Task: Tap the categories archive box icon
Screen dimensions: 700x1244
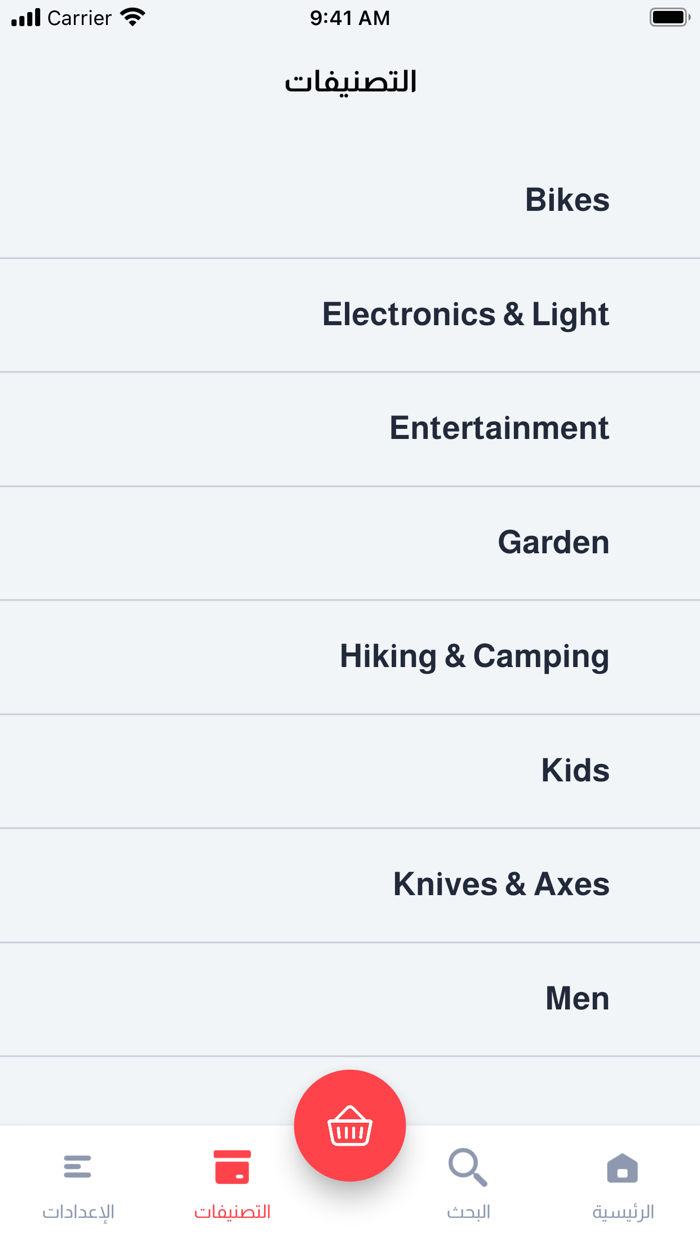Action: [x=232, y=1167]
